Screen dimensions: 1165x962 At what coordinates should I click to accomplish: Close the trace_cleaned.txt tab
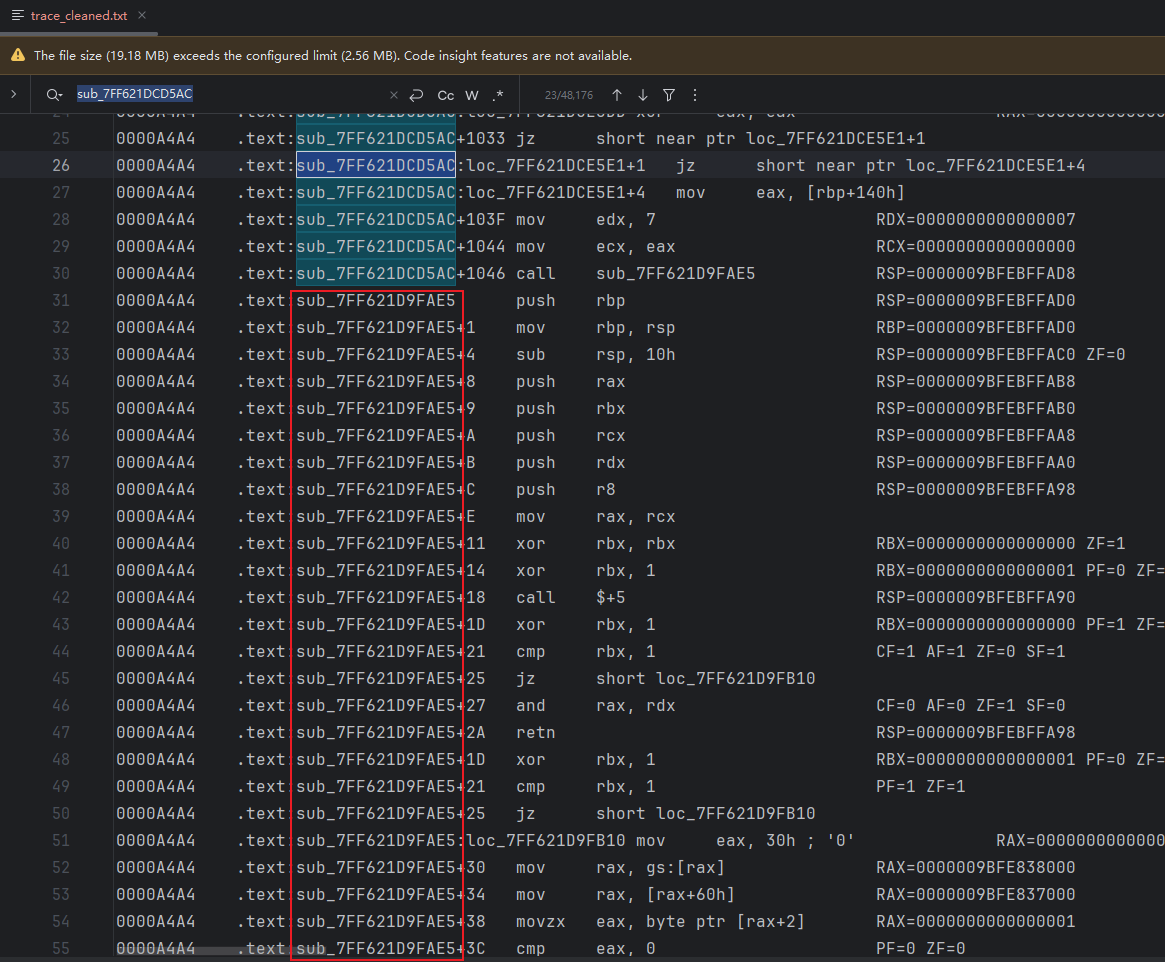click(x=141, y=16)
